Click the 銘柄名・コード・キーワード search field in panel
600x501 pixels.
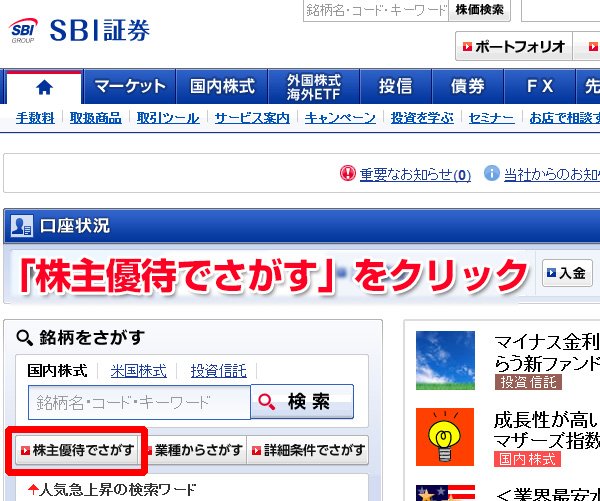coord(139,402)
